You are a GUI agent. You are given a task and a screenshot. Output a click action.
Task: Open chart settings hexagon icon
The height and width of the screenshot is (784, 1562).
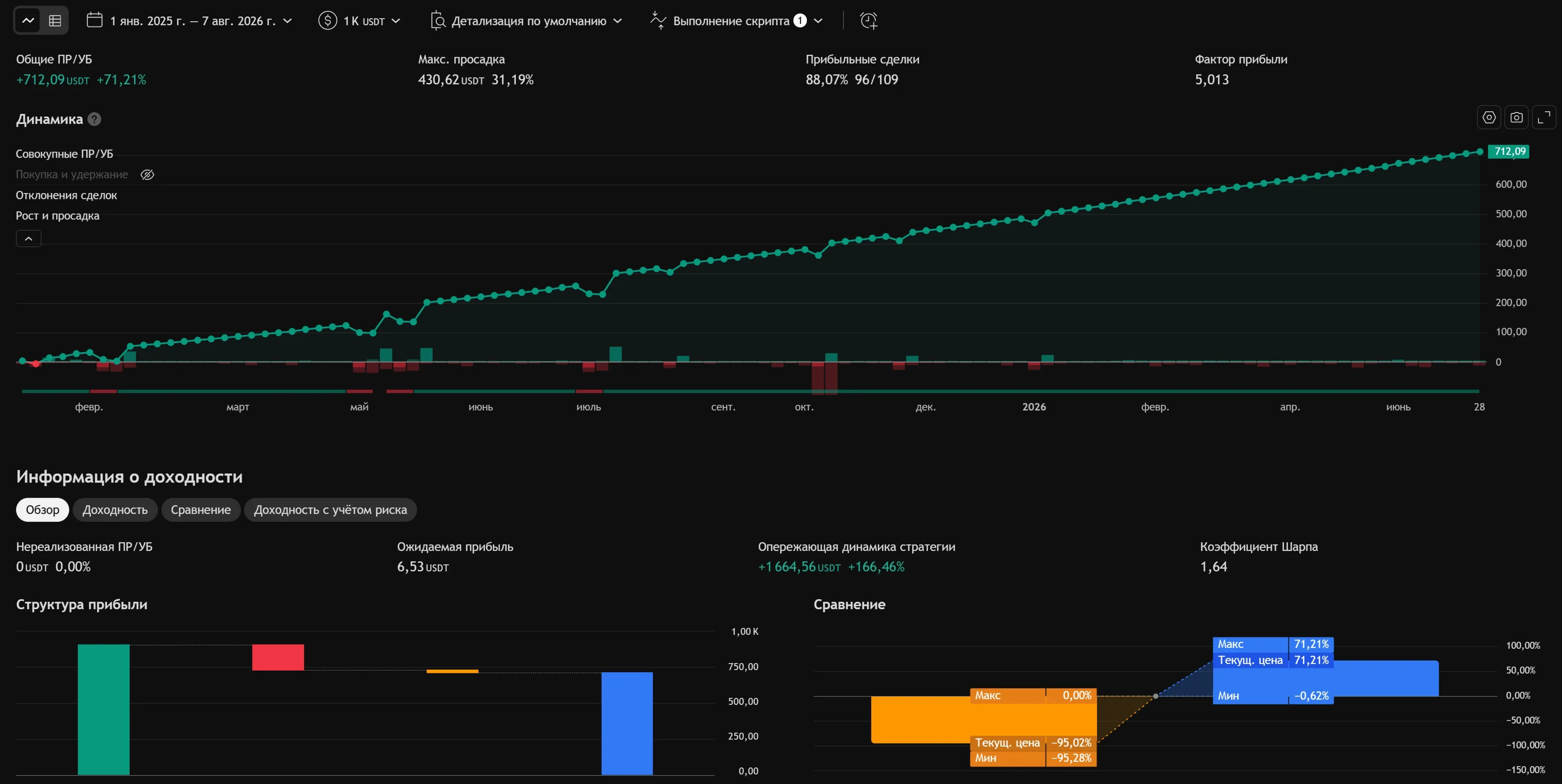coord(1488,117)
